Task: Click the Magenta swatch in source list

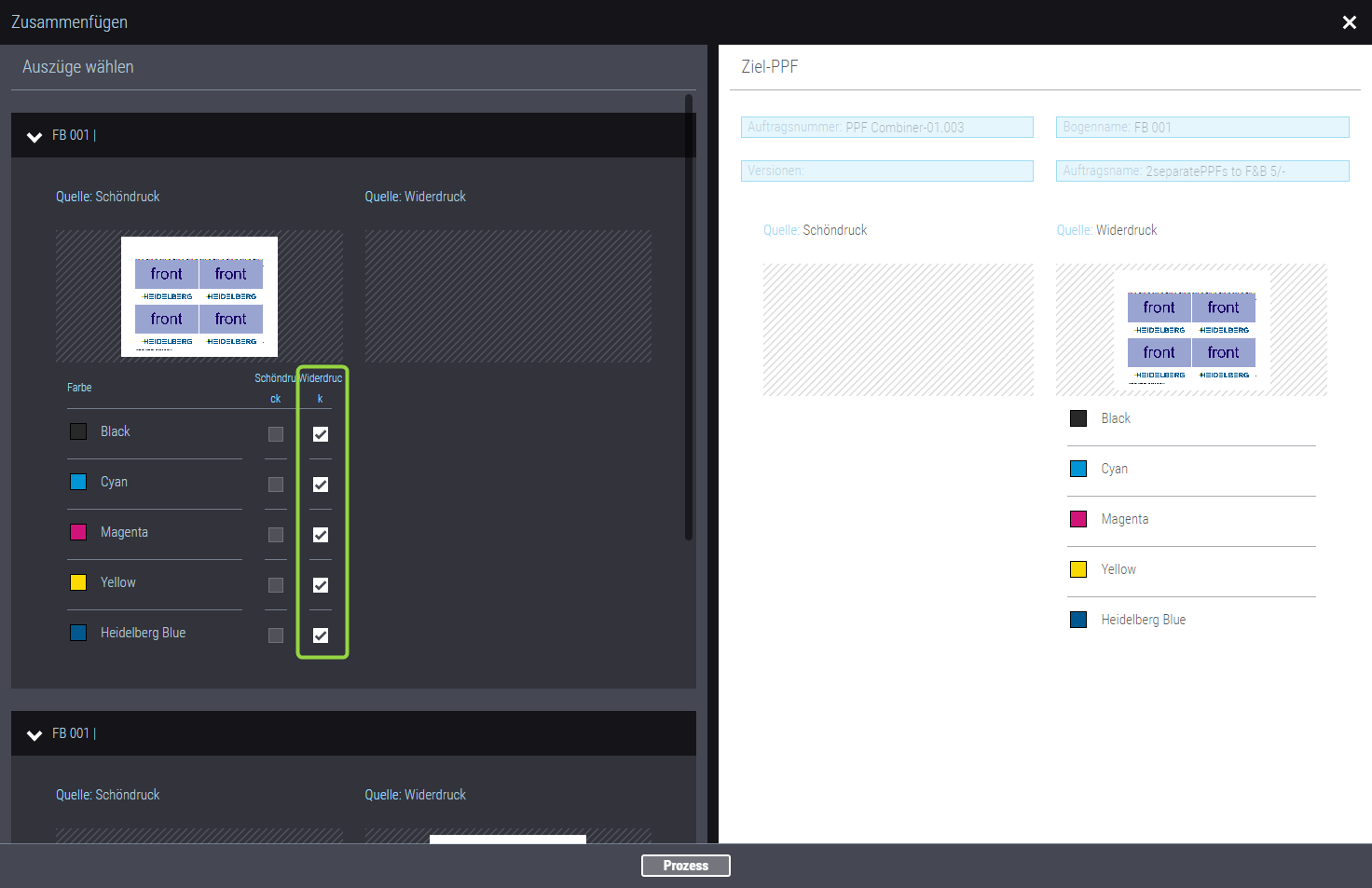Action: pyautogui.click(x=78, y=532)
